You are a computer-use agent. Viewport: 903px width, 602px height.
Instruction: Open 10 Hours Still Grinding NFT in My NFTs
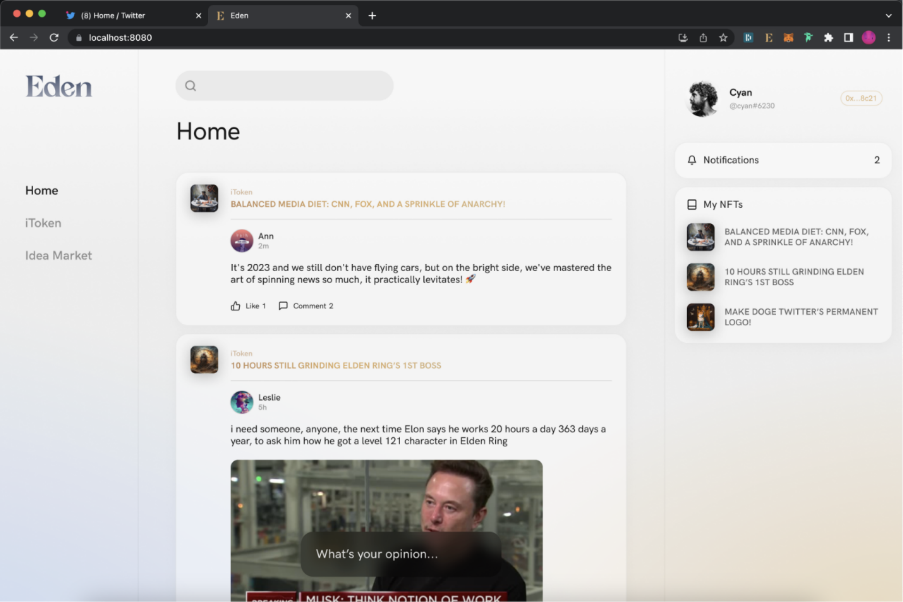click(x=783, y=277)
